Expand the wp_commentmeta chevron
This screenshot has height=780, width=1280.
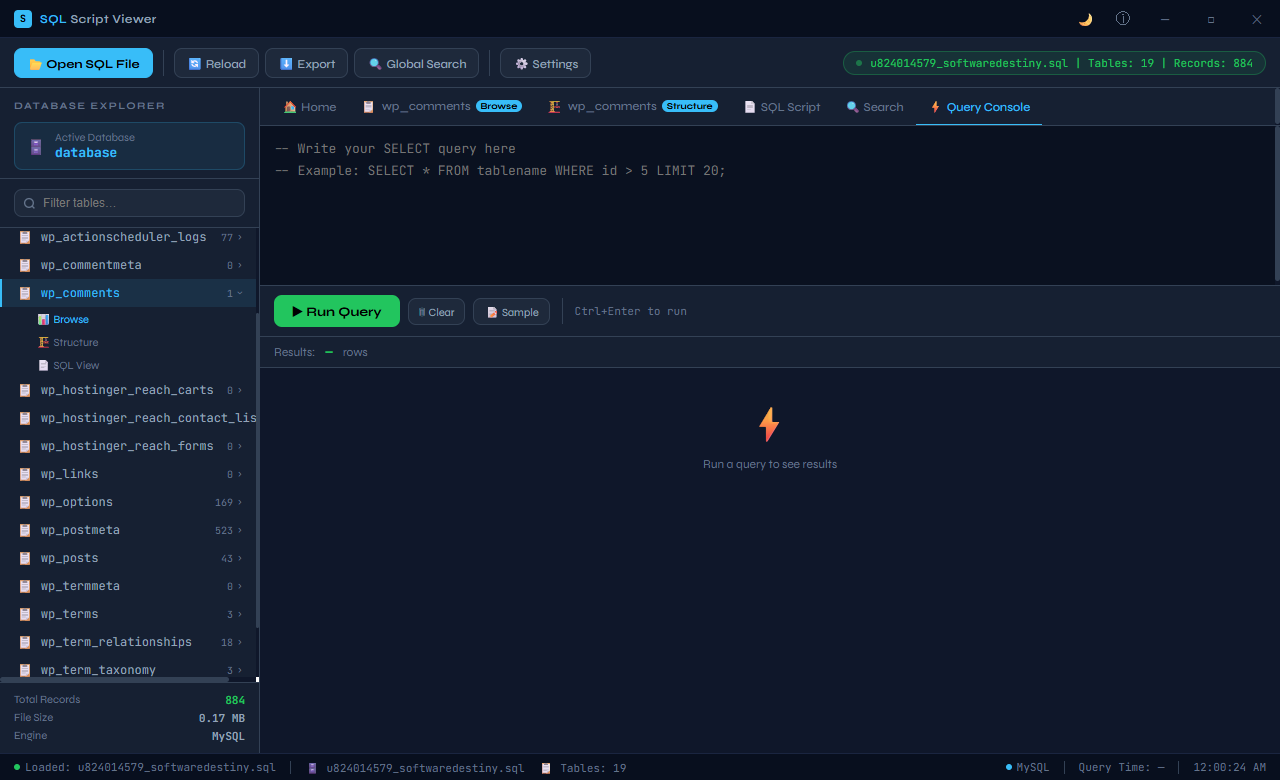240,266
